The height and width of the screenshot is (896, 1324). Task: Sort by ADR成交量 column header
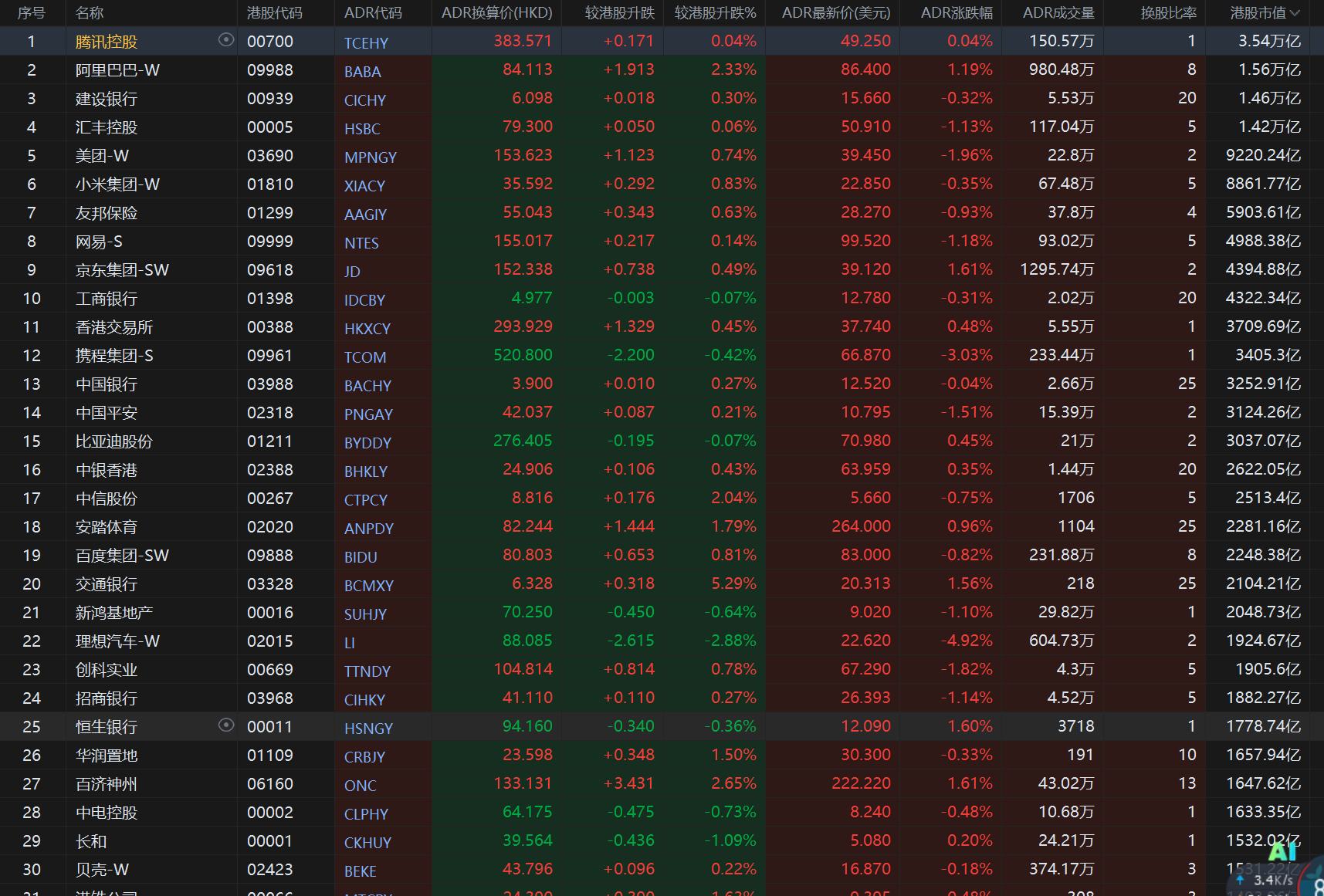[1058, 13]
